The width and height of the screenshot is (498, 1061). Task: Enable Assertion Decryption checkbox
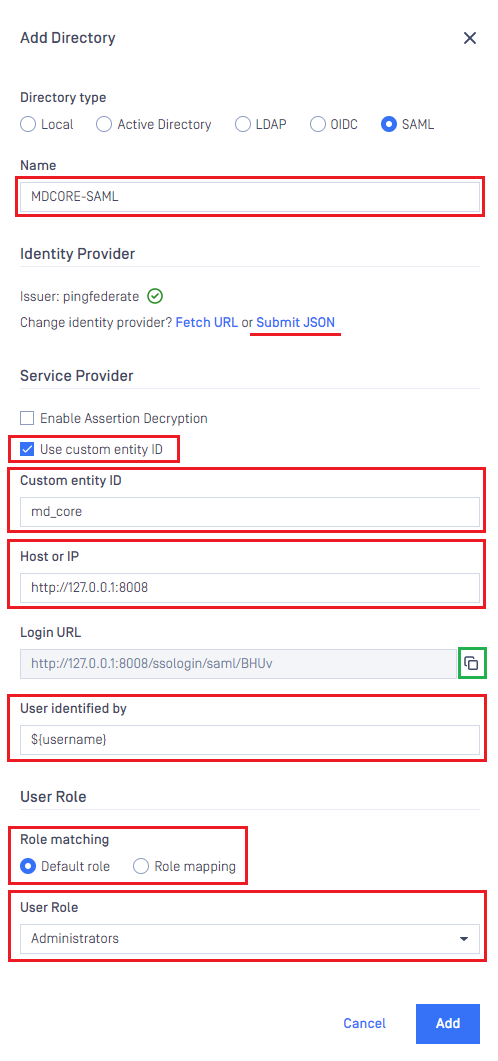pos(27,418)
